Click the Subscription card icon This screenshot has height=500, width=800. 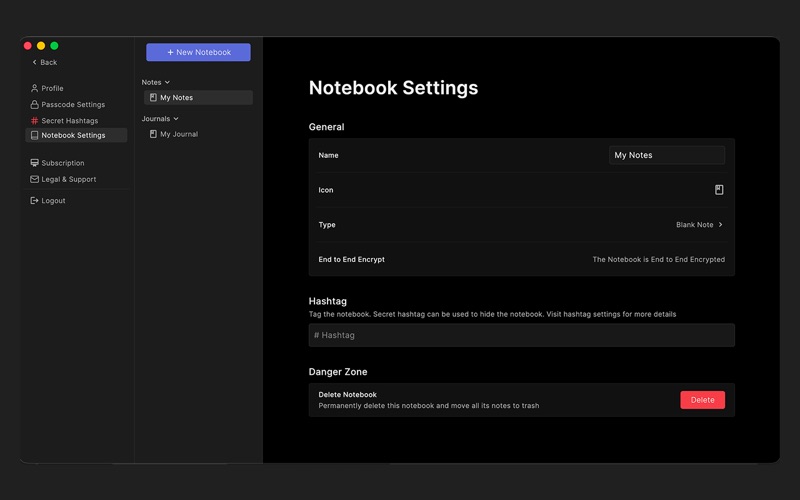pyautogui.click(x=34, y=163)
